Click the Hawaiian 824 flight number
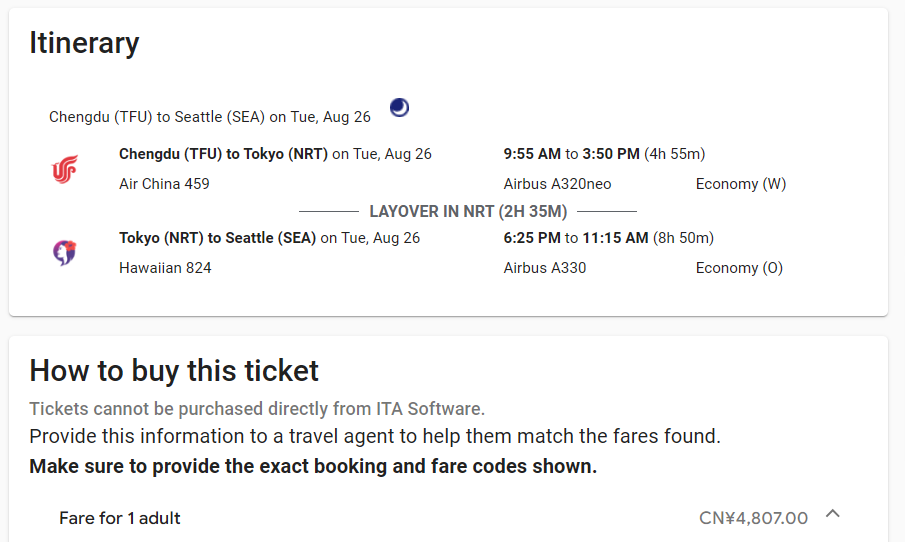905x542 pixels. point(165,268)
